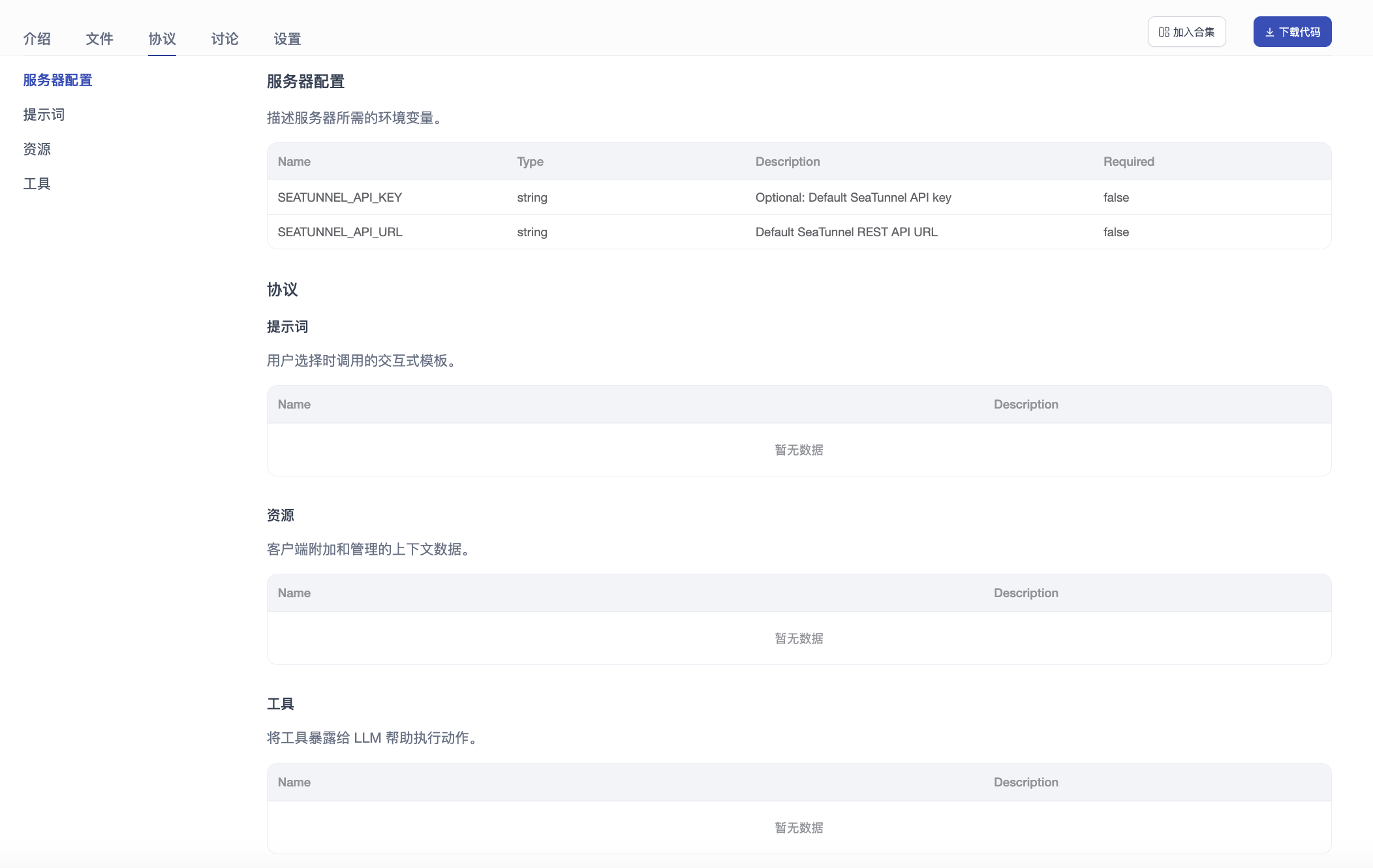The width and height of the screenshot is (1373, 868).
Task: Open the 讨论 tab
Action: pyautogui.click(x=224, y=39)
